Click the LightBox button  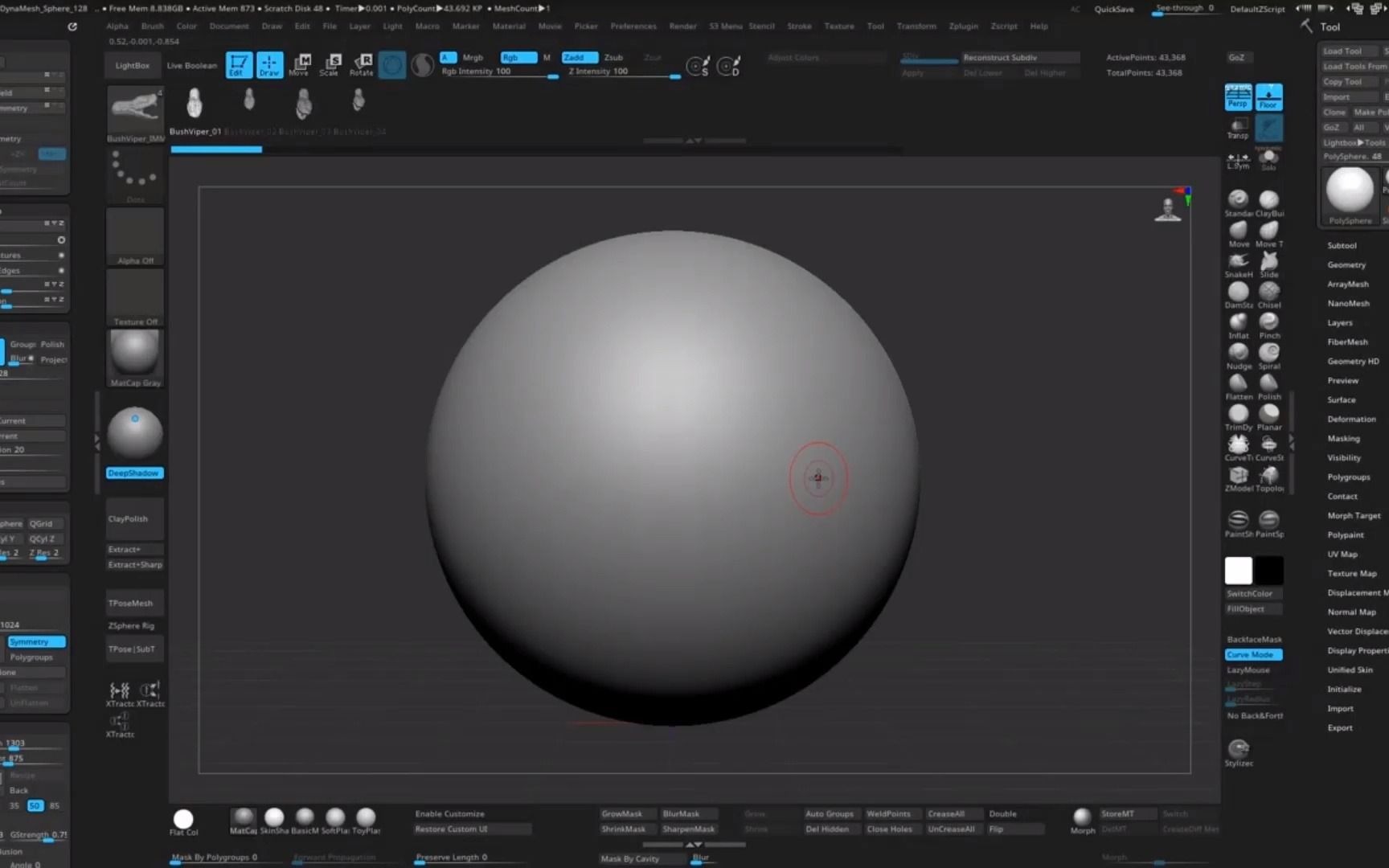[x=133, y=65]
